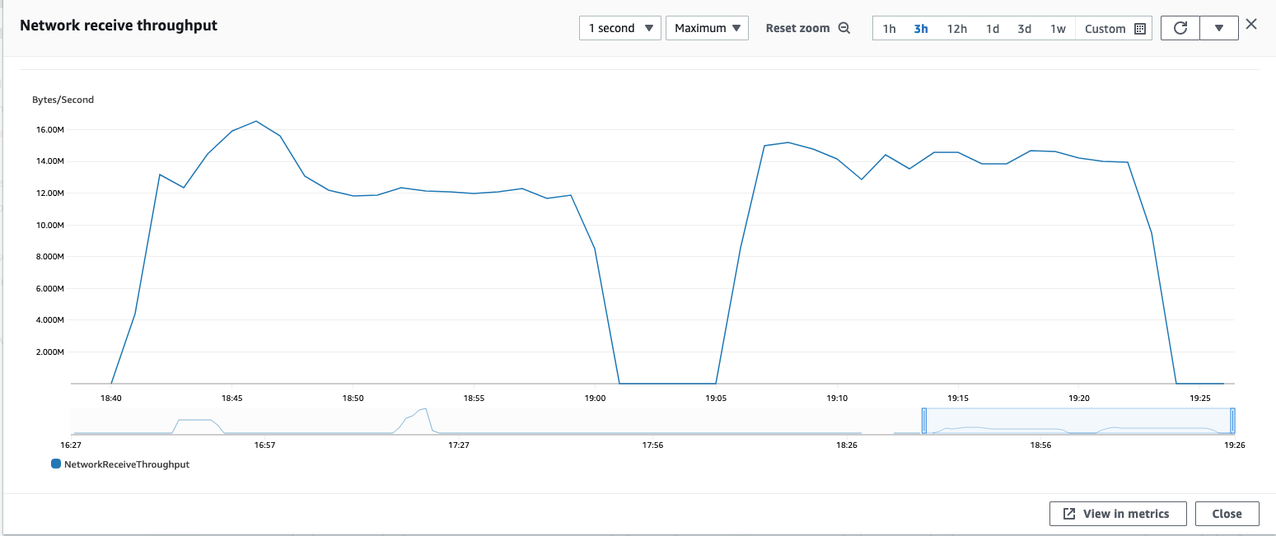Click the magnifier icon beside Reset zoom
The height and width of the screenshot is (536, 1276).
844,28
